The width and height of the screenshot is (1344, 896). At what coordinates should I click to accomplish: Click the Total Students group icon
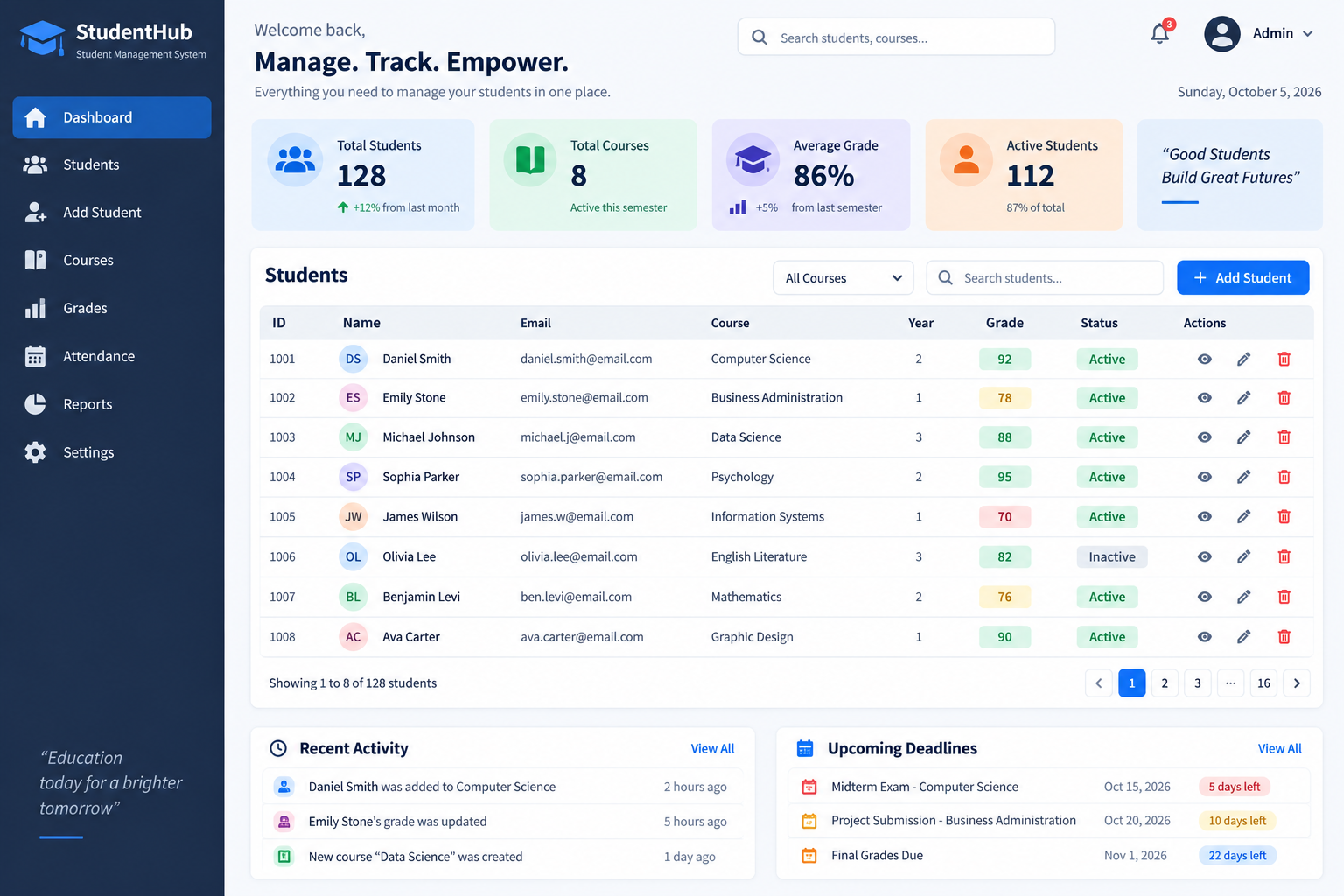coord(295,159)
